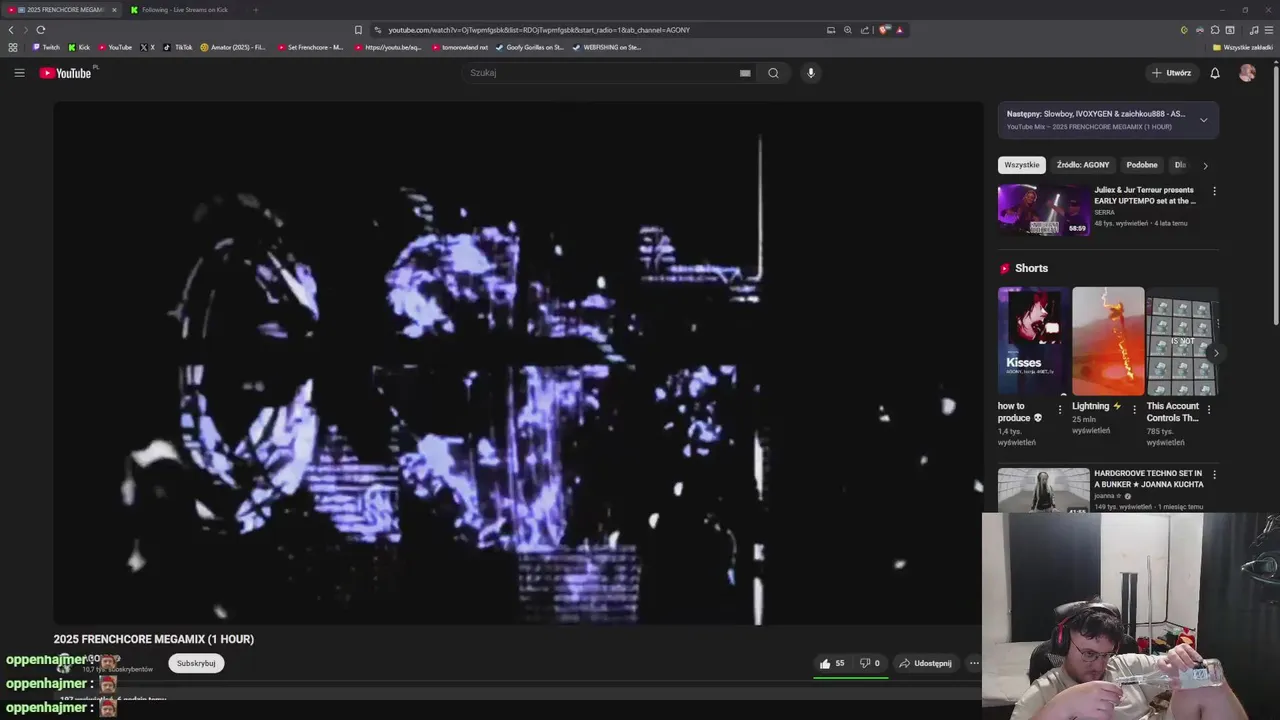Open Wszystkie zakładki bookmarks folder

pyautogui.click(x=1243, y=47)
